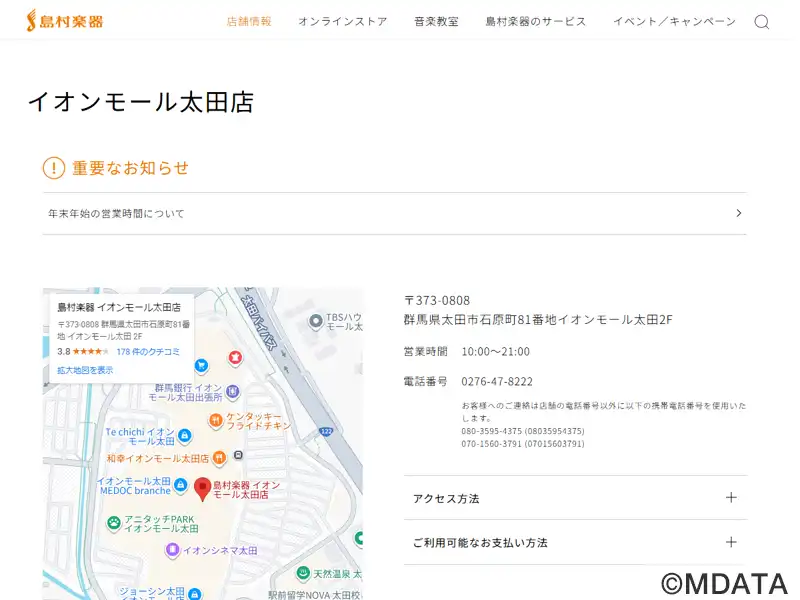The image size is (800, 600).
Task: Click the MEDOC branche shop marker
Action: coord(180,485)
